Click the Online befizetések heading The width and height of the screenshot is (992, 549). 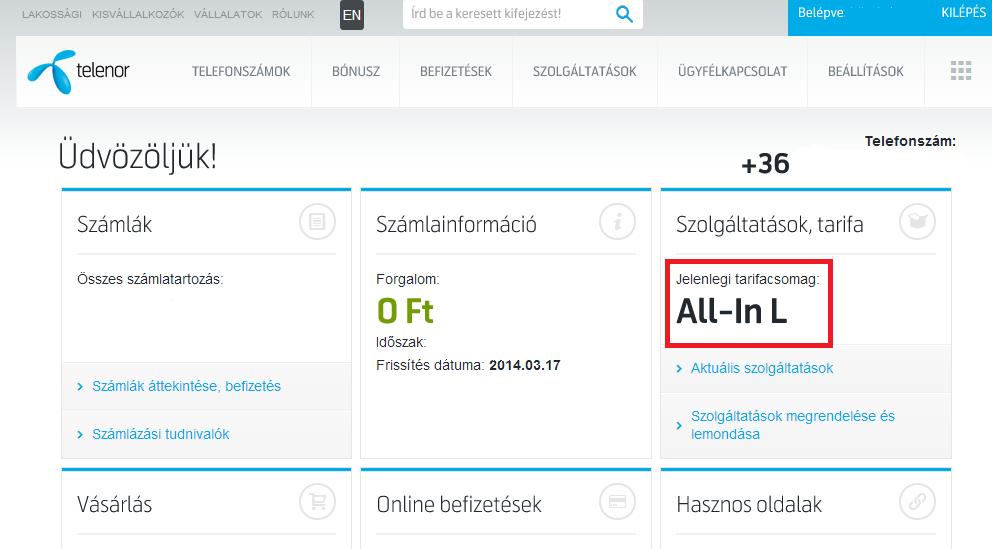[459, 505]
